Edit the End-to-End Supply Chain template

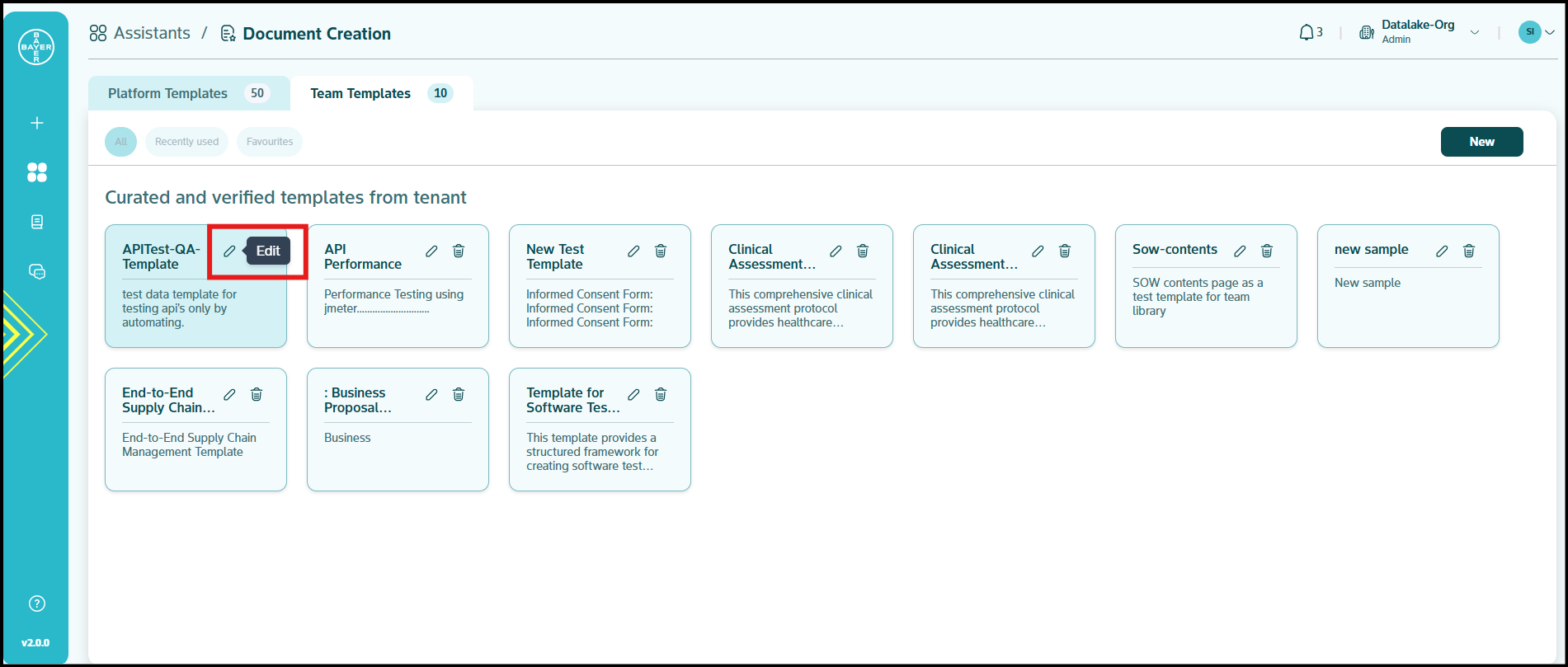tap(229, 394)
